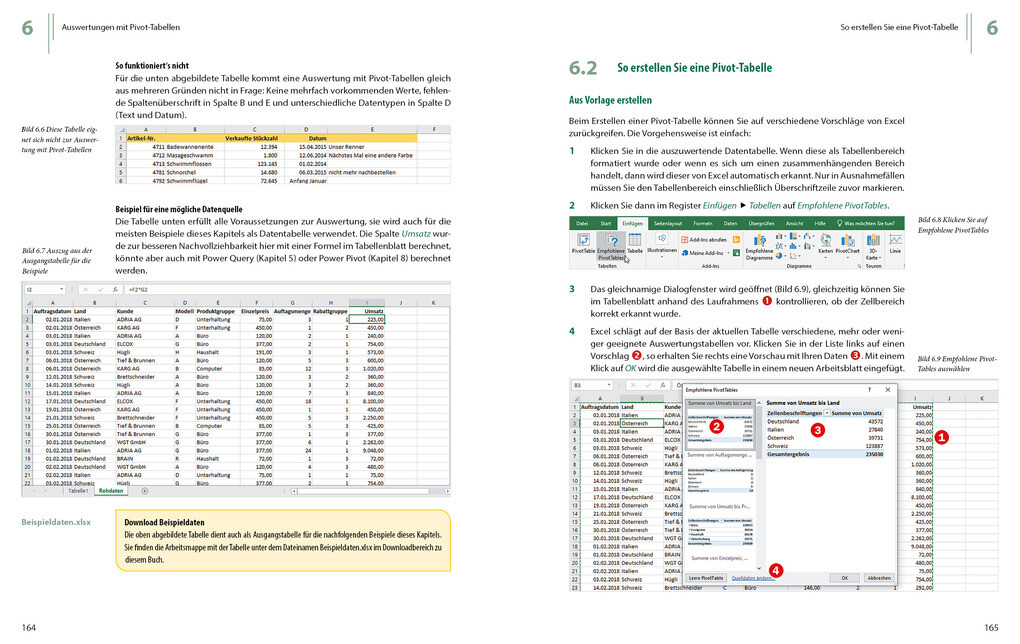Insert a Linie sparkline from the ribbon
Image resolution: width=1020 pixels, height=644 pixels.
[x=895, y=243]
